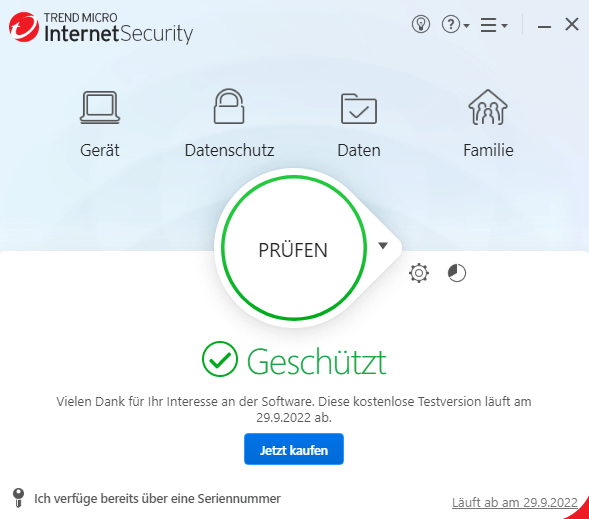Select the Familie label
The width and height of the screenshot is (589, 519).
click(488, 150)
